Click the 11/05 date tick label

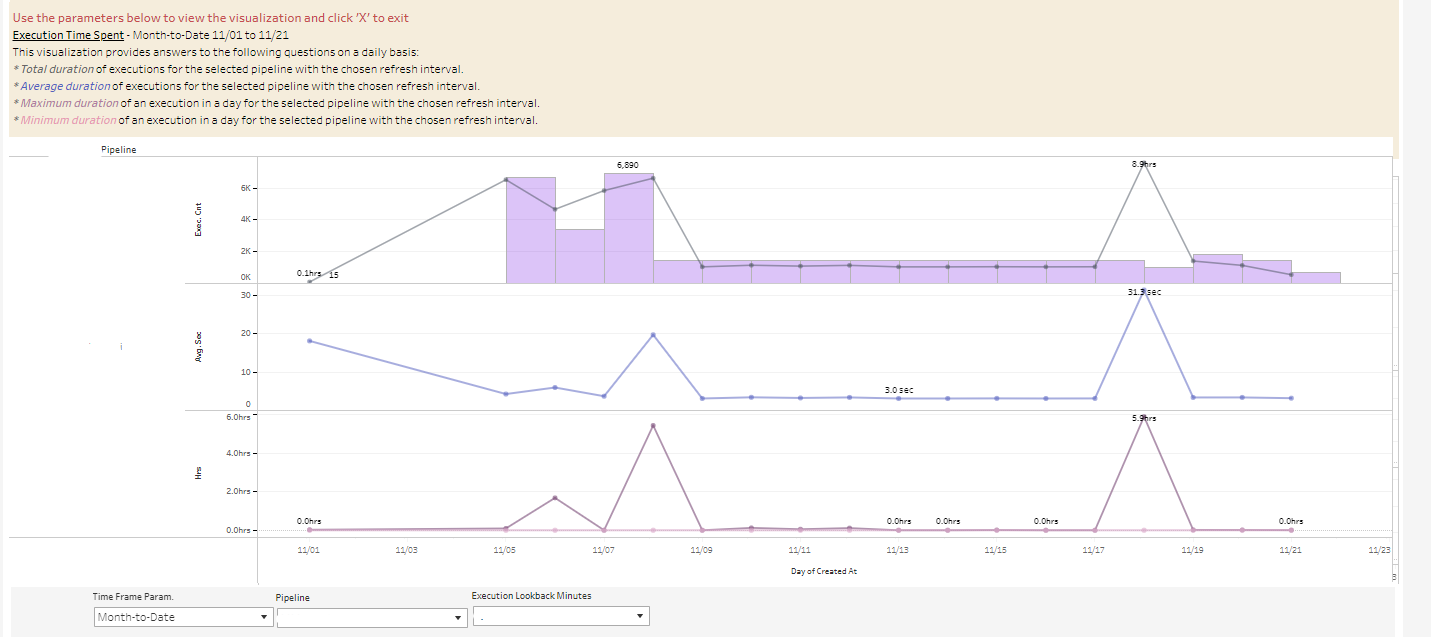click(x=505, y=550)
